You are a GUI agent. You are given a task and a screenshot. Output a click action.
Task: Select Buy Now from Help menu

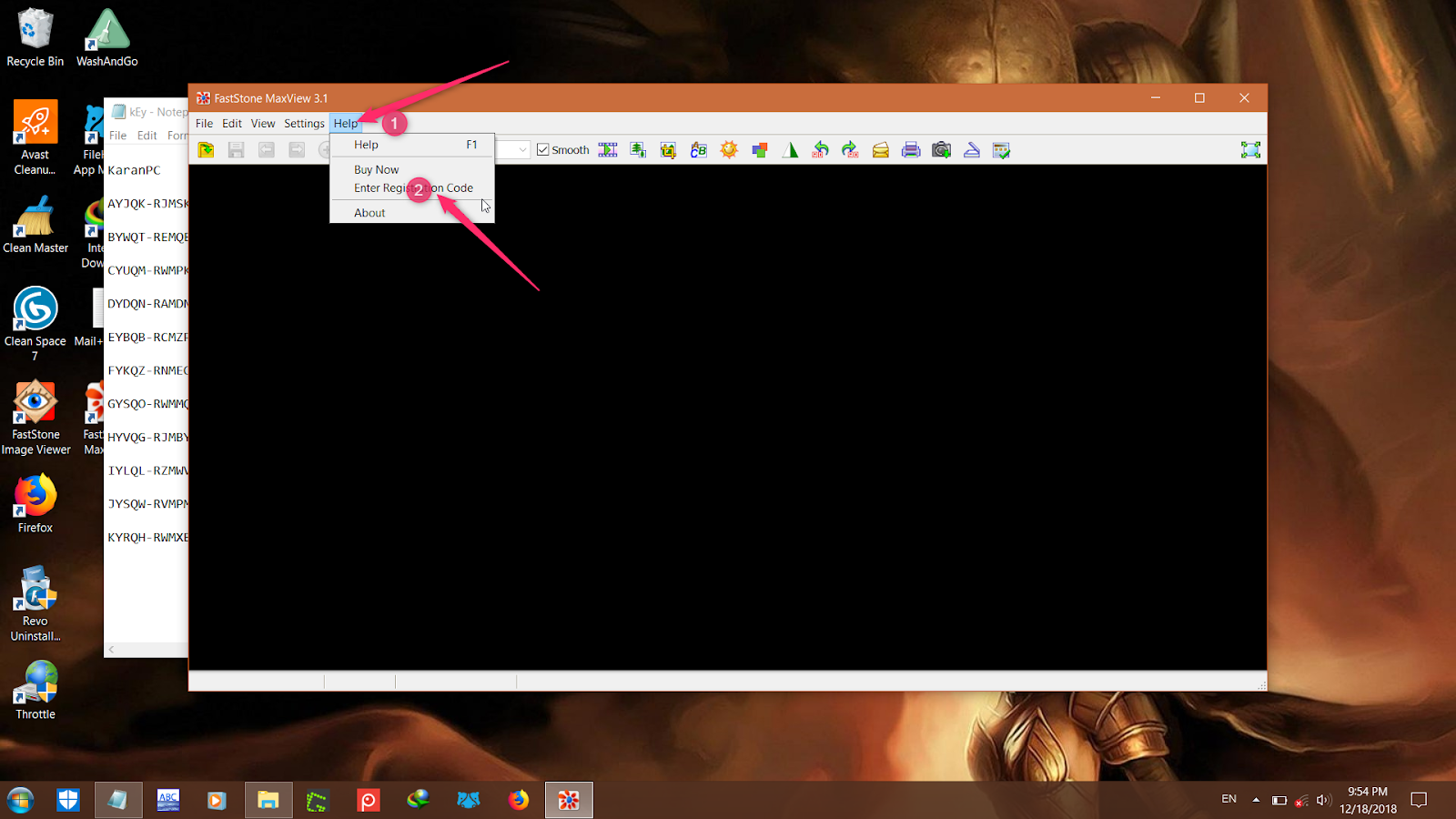tap(412, 170)
